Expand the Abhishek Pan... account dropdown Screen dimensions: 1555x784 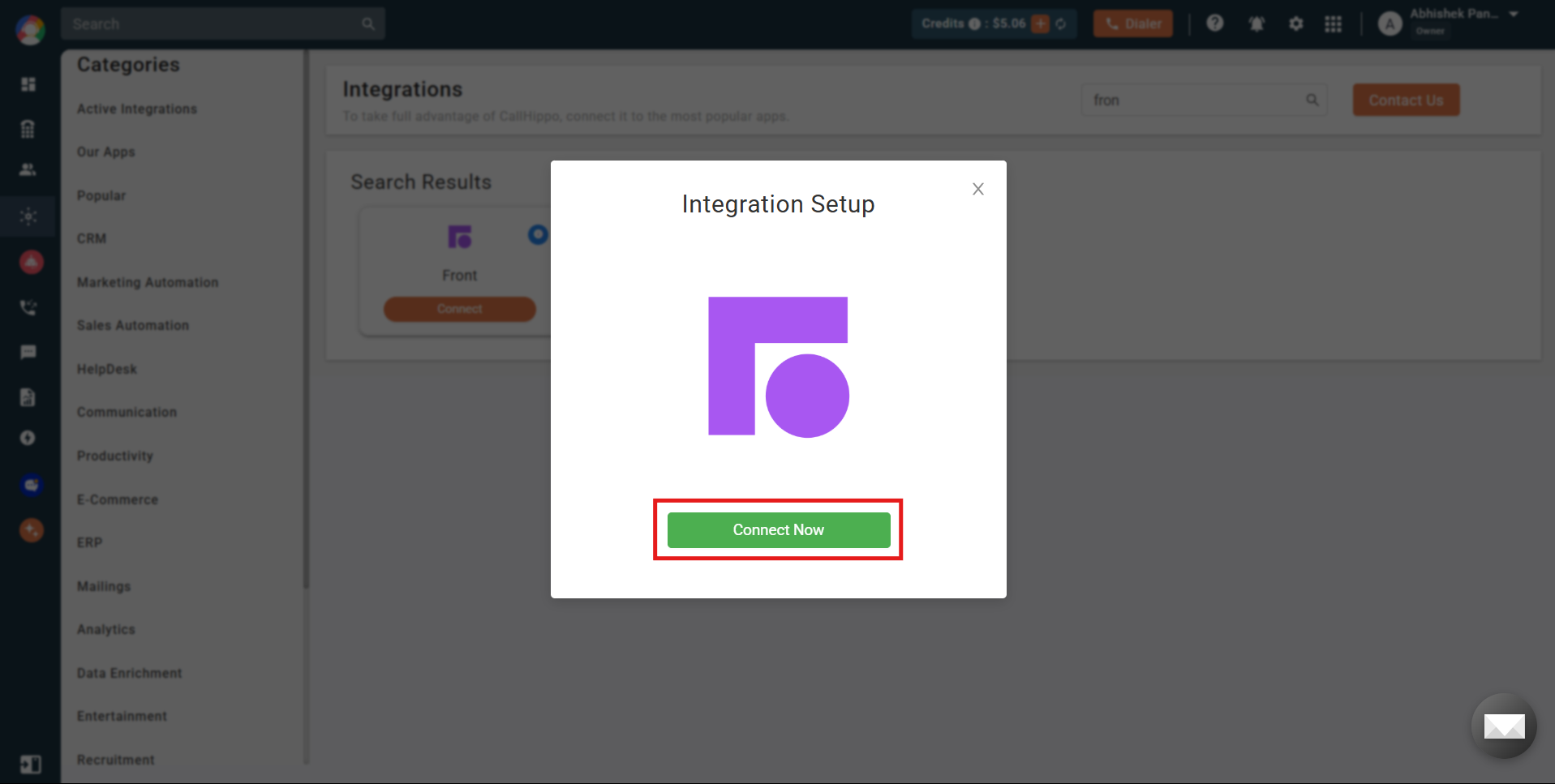point(1513,14)
